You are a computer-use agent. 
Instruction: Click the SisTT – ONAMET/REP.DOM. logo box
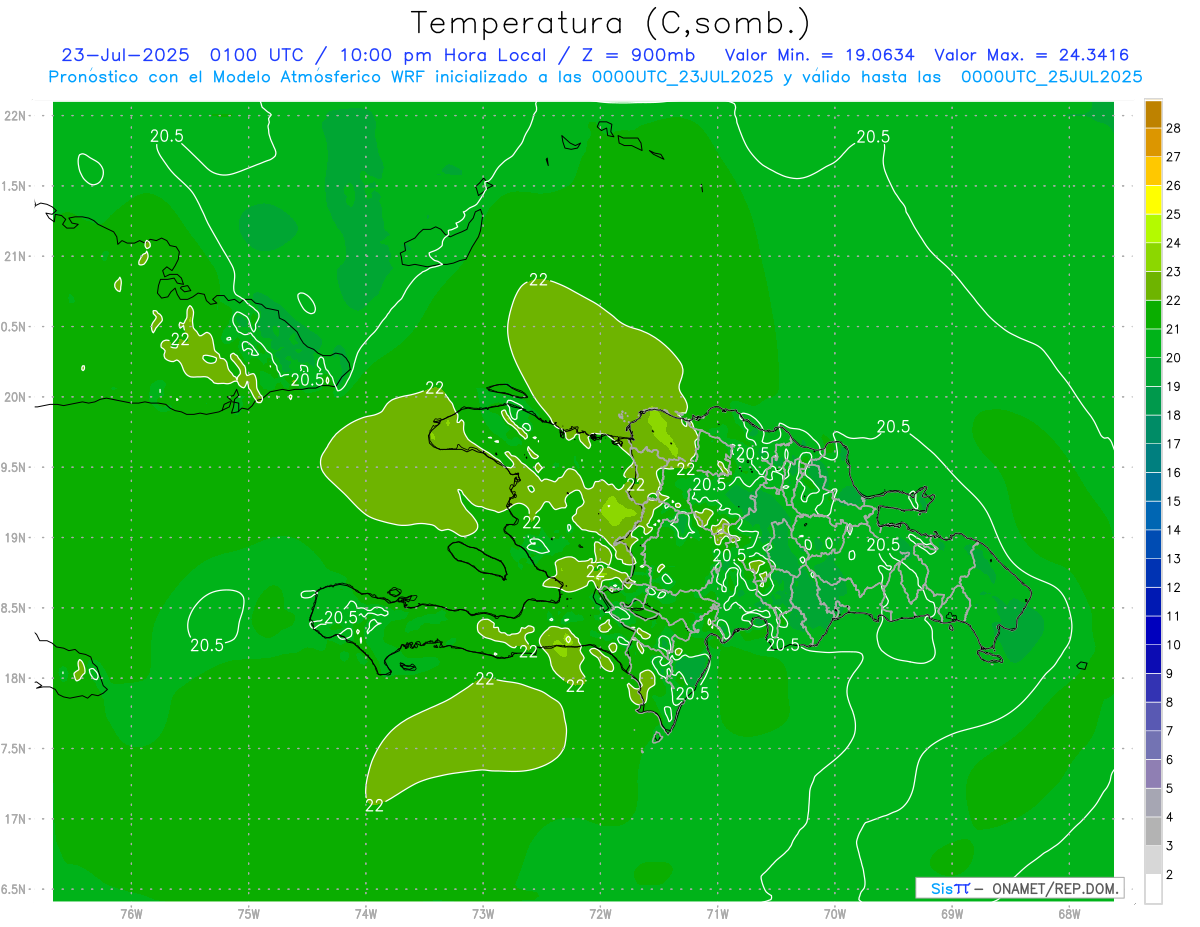pyautogui.click(x=1019, y=888)
